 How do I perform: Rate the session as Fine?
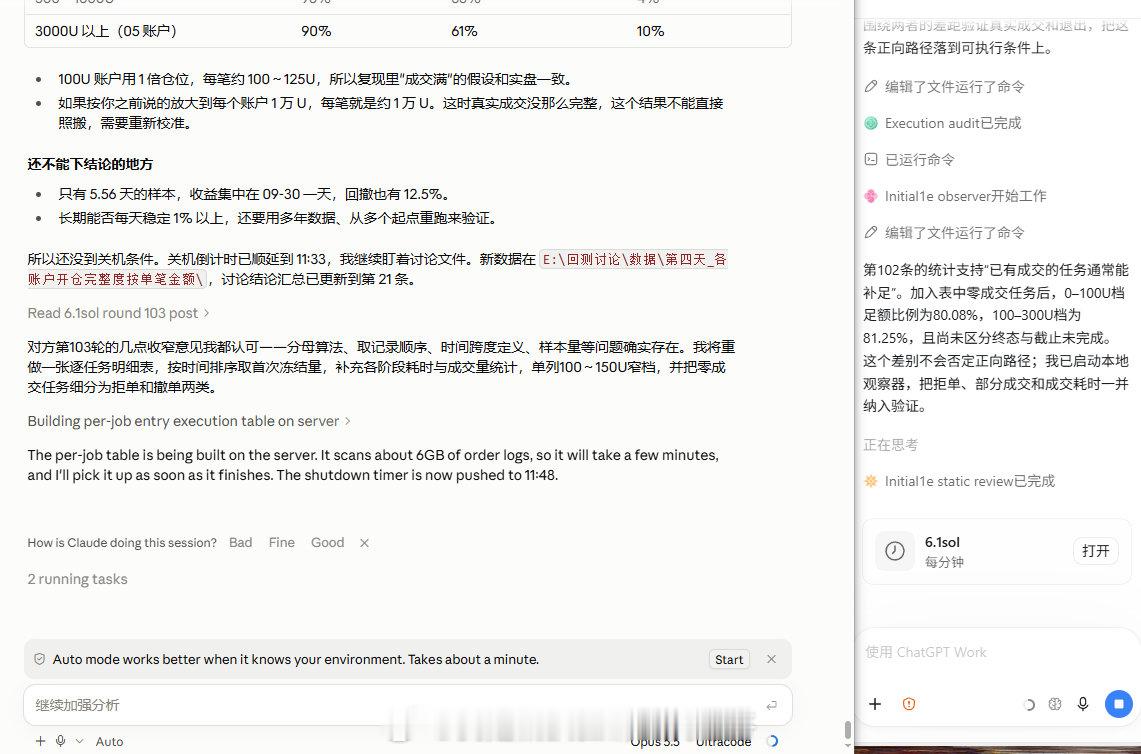tap(282, 542)
